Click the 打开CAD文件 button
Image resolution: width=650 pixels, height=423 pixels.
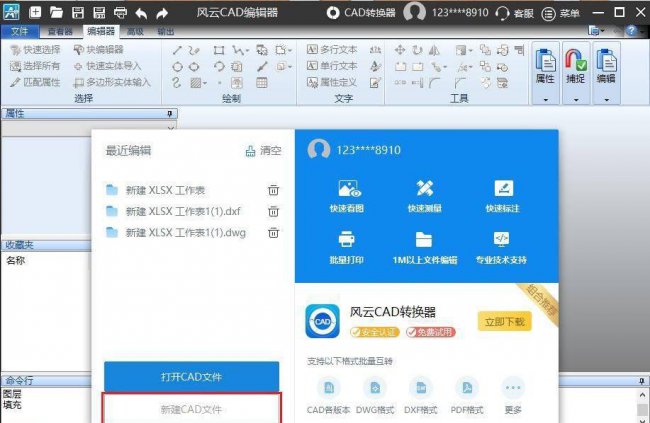point(192,377)
